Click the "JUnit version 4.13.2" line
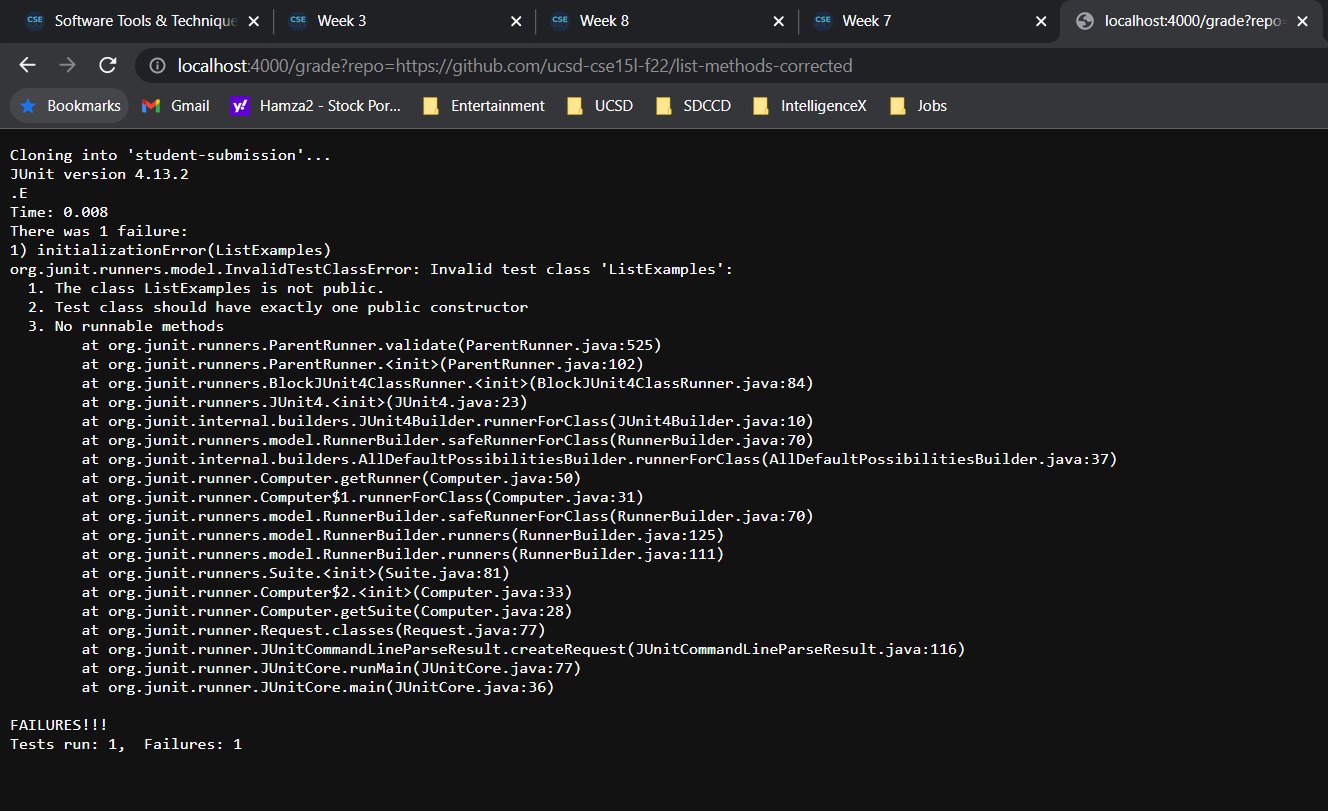1328x811 pixels. click(x=99, y=174)
